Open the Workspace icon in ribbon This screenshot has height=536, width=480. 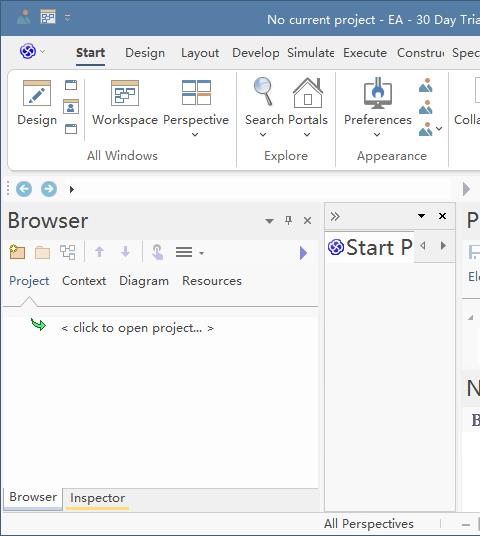125,93
